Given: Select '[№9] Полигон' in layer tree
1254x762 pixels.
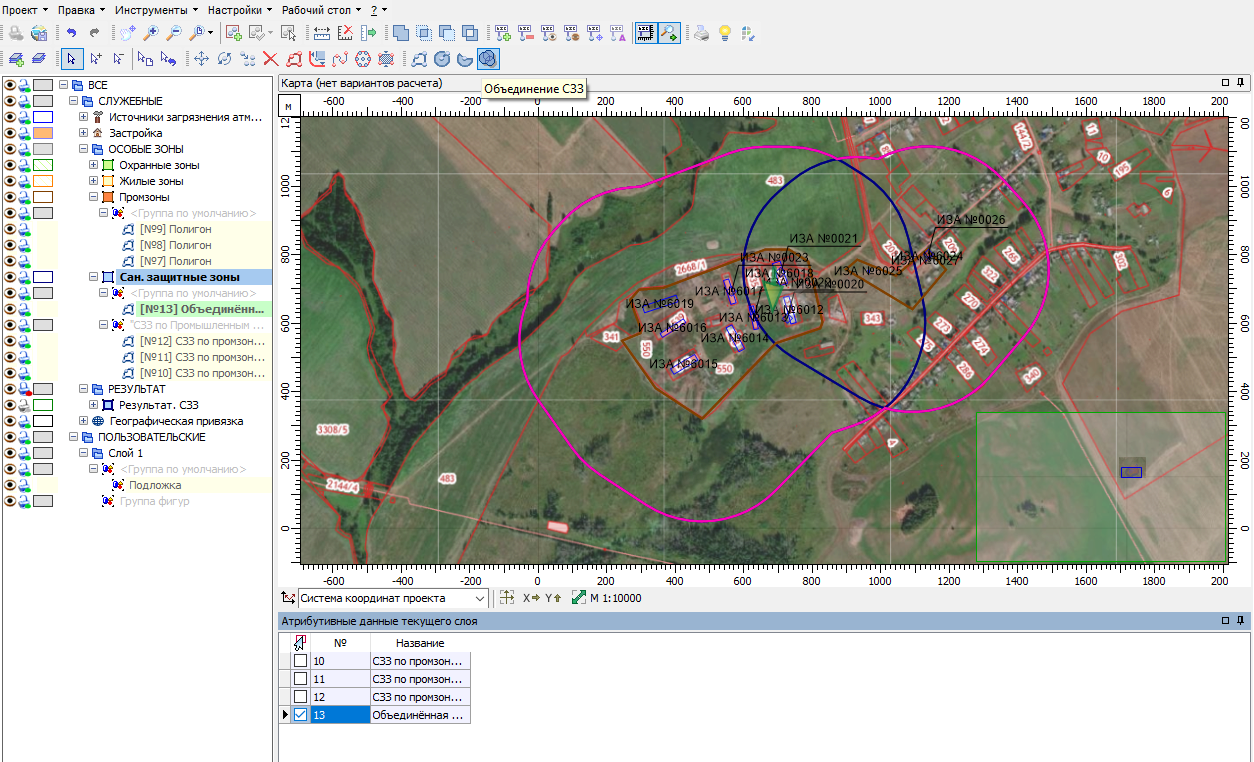Looking at the screenshot, I should coord(175,229).
